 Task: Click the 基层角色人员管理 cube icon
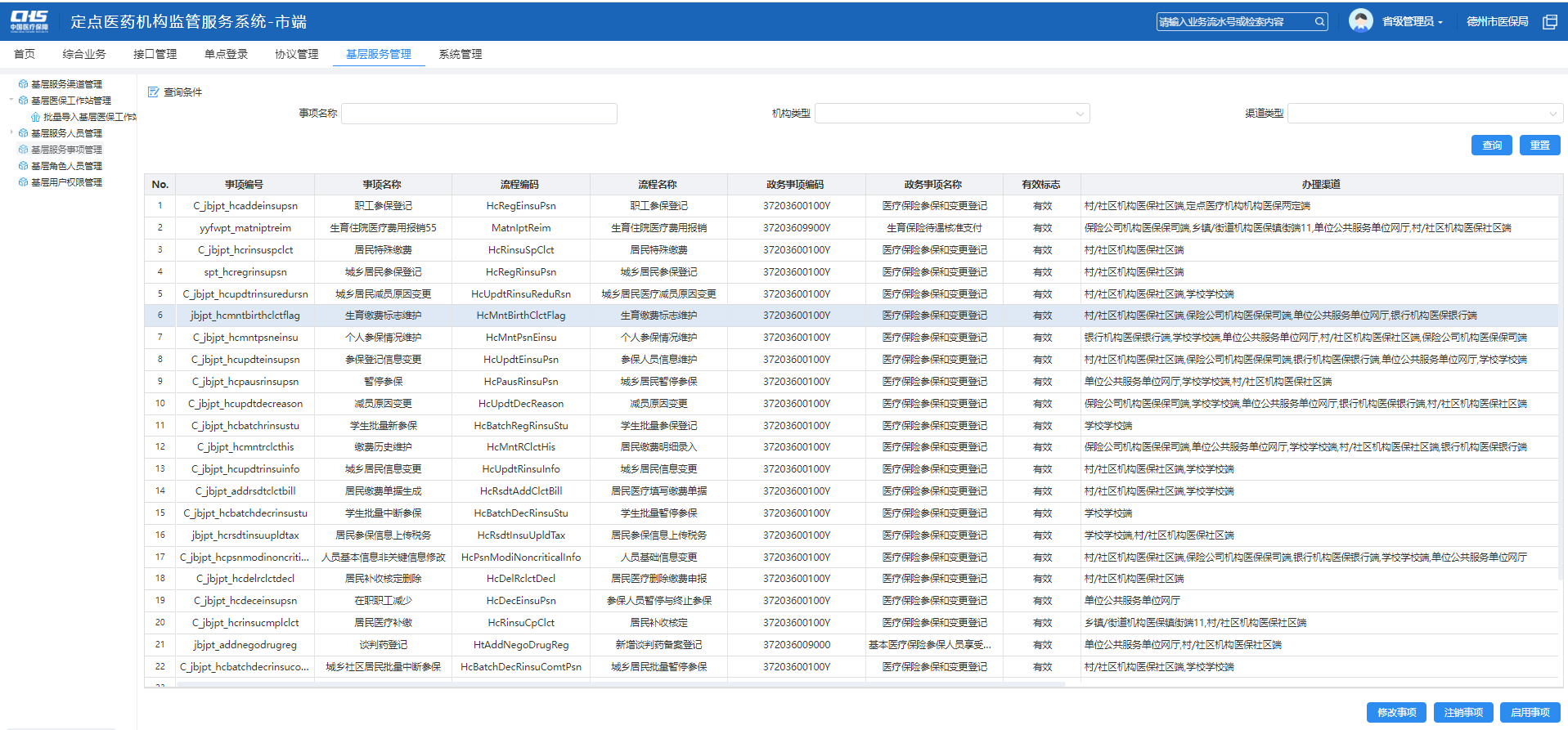(x=24, y=166)
